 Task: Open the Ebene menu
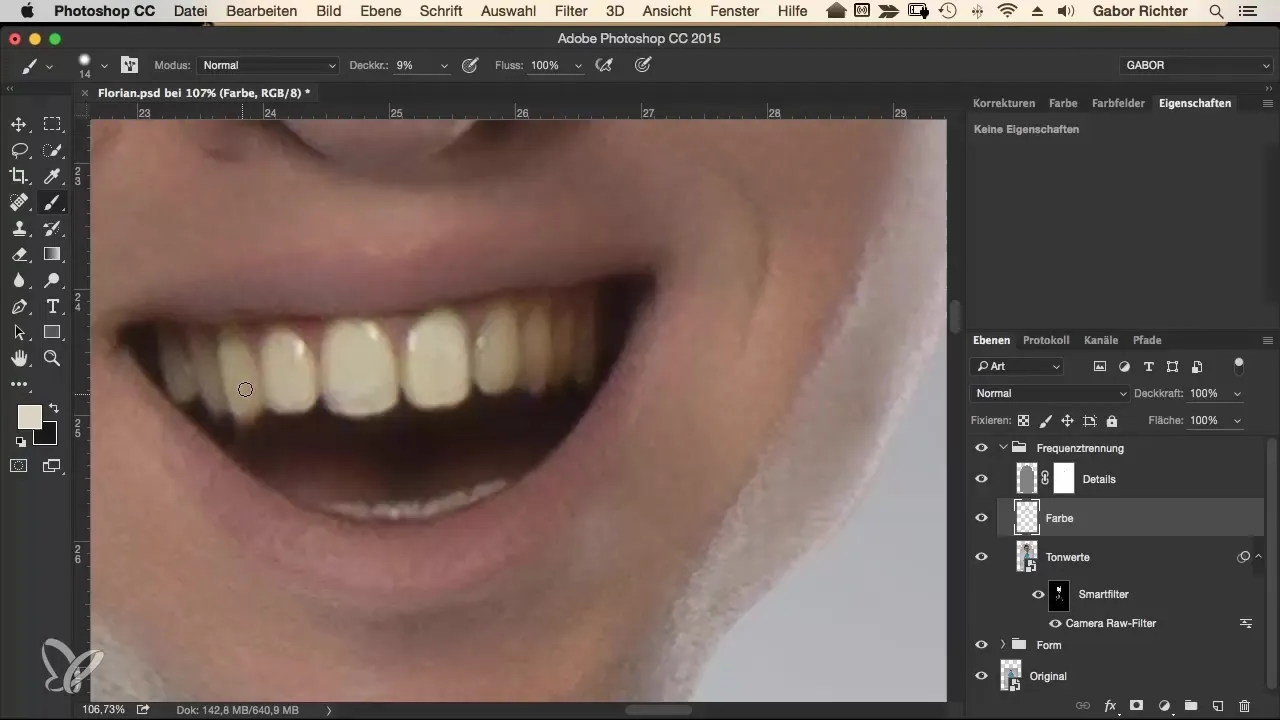[380, 11]
